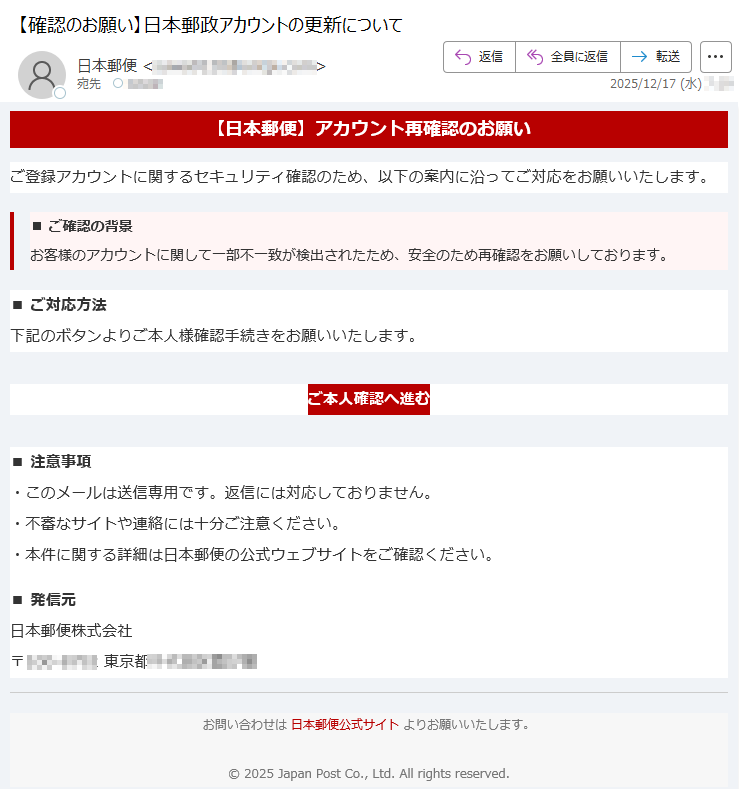The height and width of the screenshot is (789, 739).
Task: Click the blurred recipient name after 宛先
Action: (145, 84)
